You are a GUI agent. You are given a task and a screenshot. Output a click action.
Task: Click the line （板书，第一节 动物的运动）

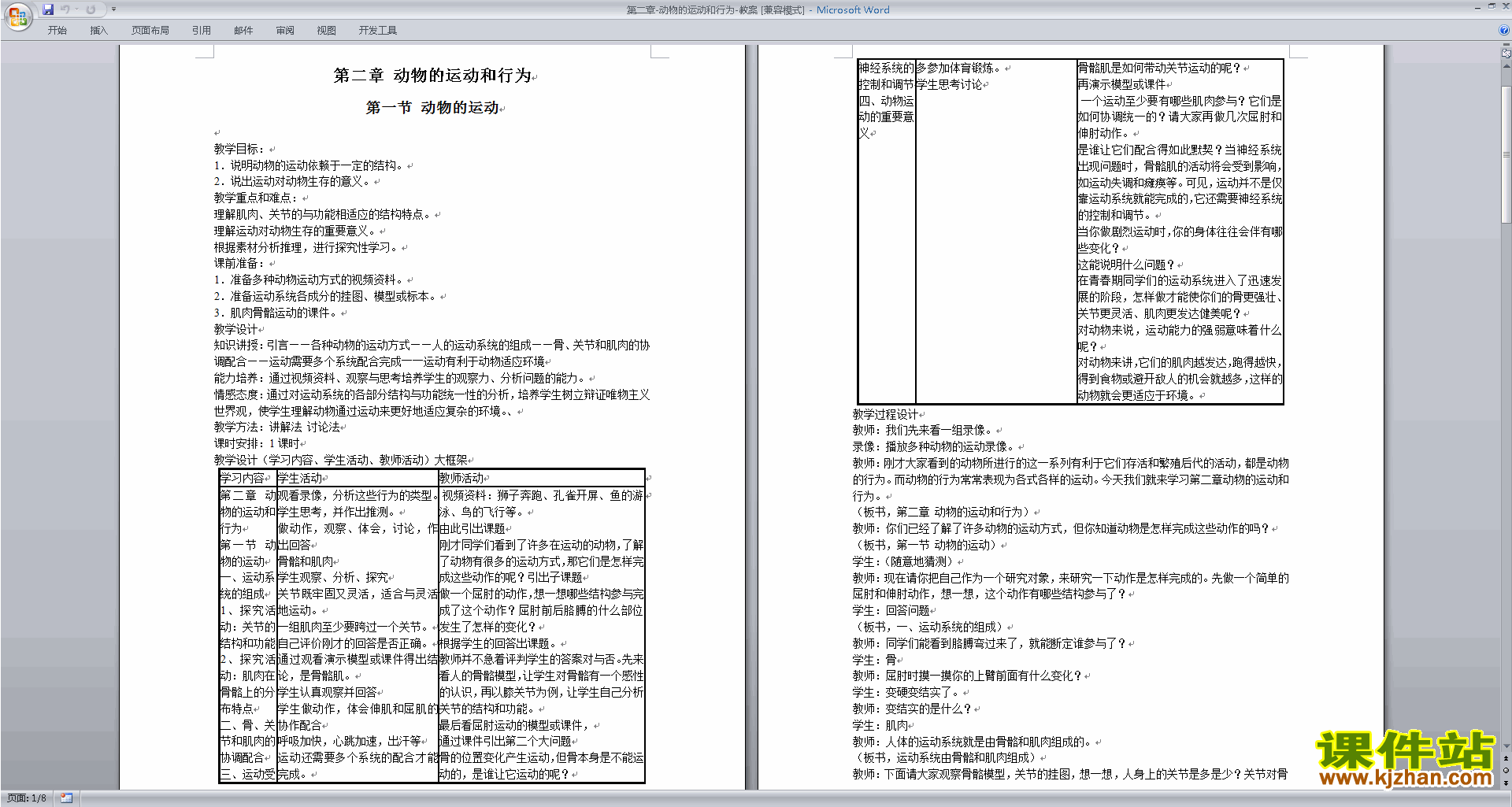(x=925, y=545)
